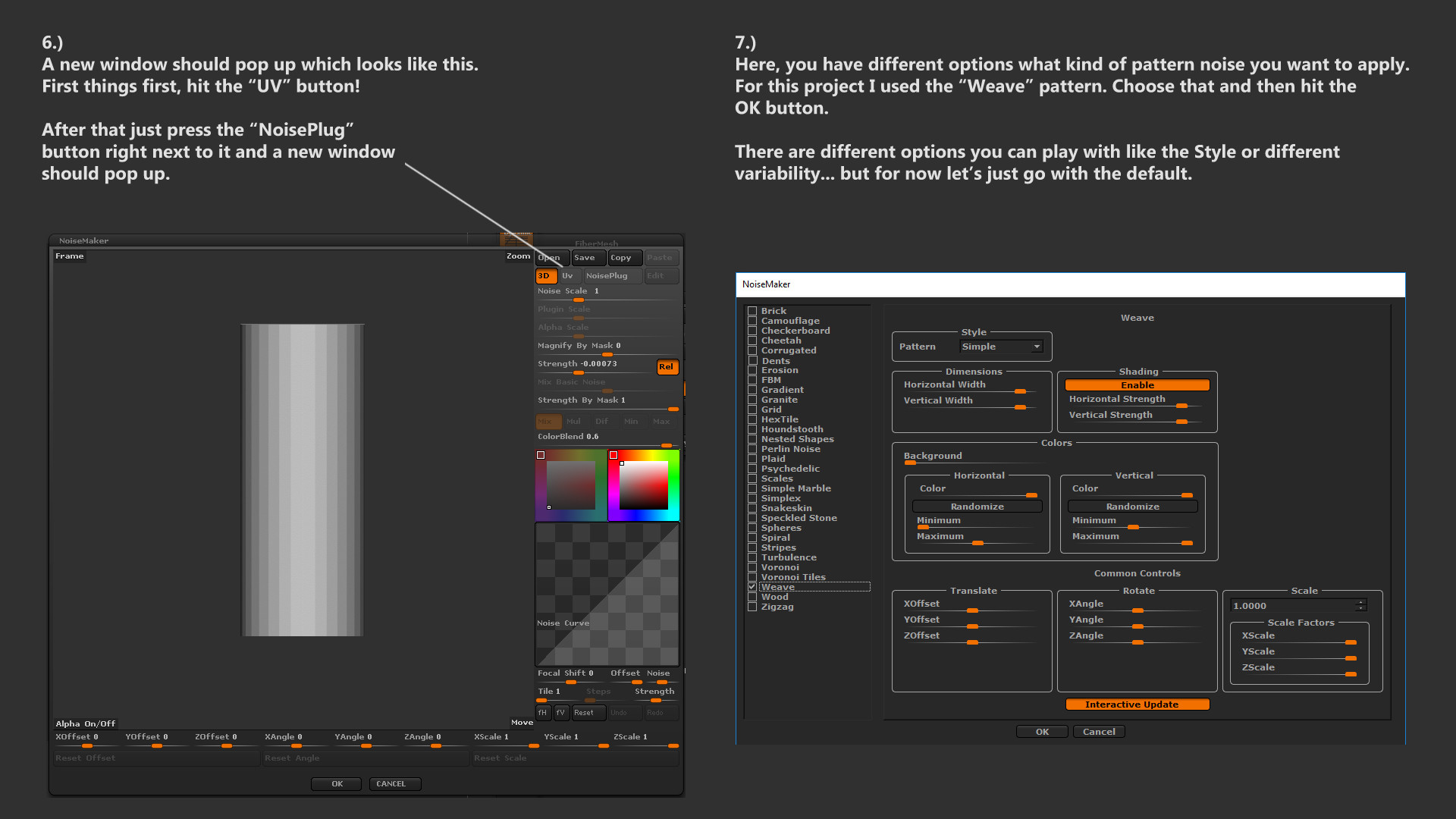Click the Move control in preview
The width and height of the screenshot is (1456, 819).
pos(522,723)
